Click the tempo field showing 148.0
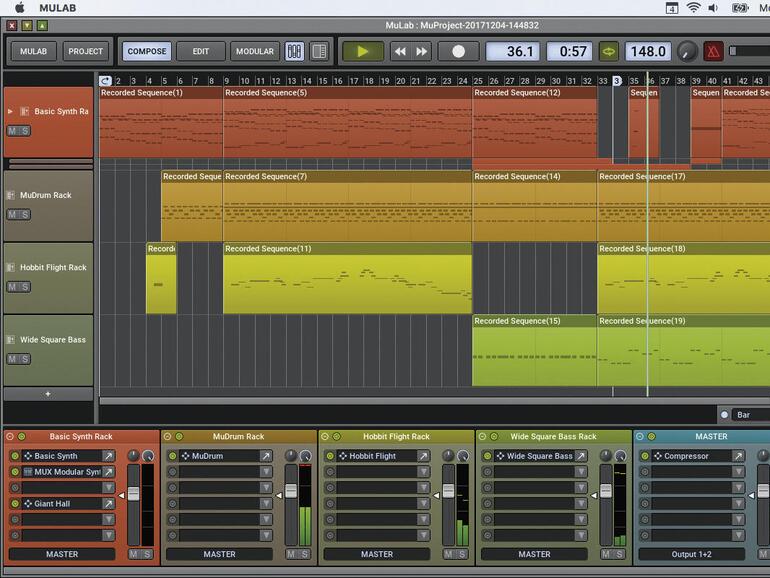770x578 pixels. tap(647, 51)
